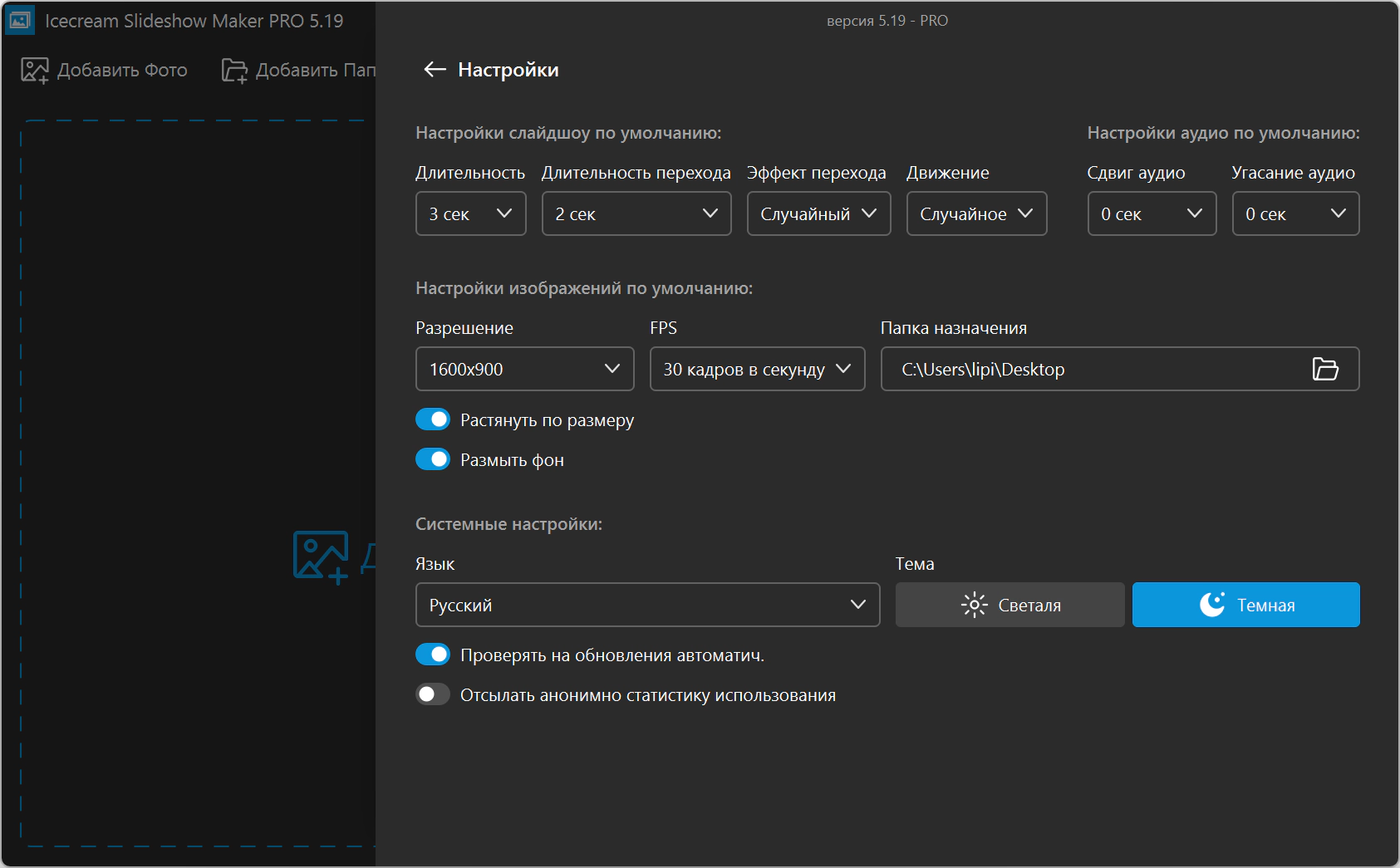
Task: Click the add-image icon in the drop area
Action: tap(321, 557)
